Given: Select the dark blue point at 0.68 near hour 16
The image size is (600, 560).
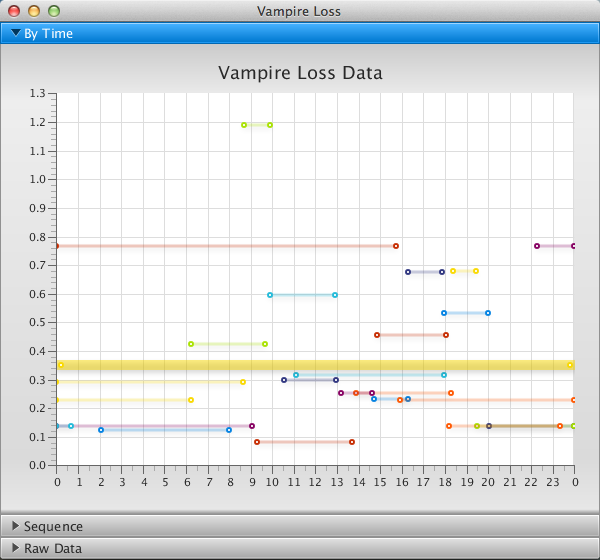Looking at the screenshot, I should click(408, 272).
